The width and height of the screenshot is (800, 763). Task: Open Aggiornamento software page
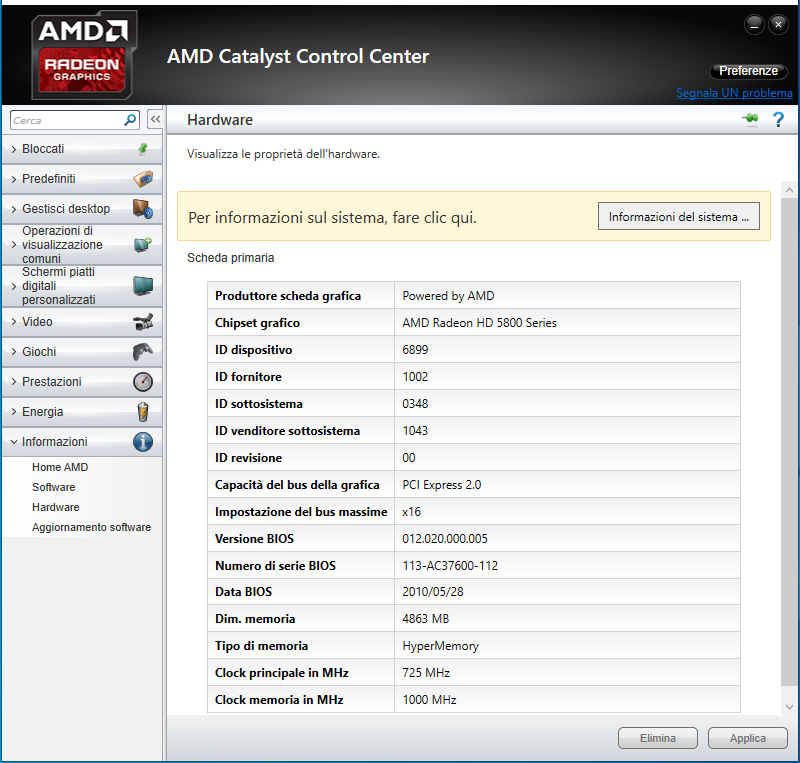point(91,527)
